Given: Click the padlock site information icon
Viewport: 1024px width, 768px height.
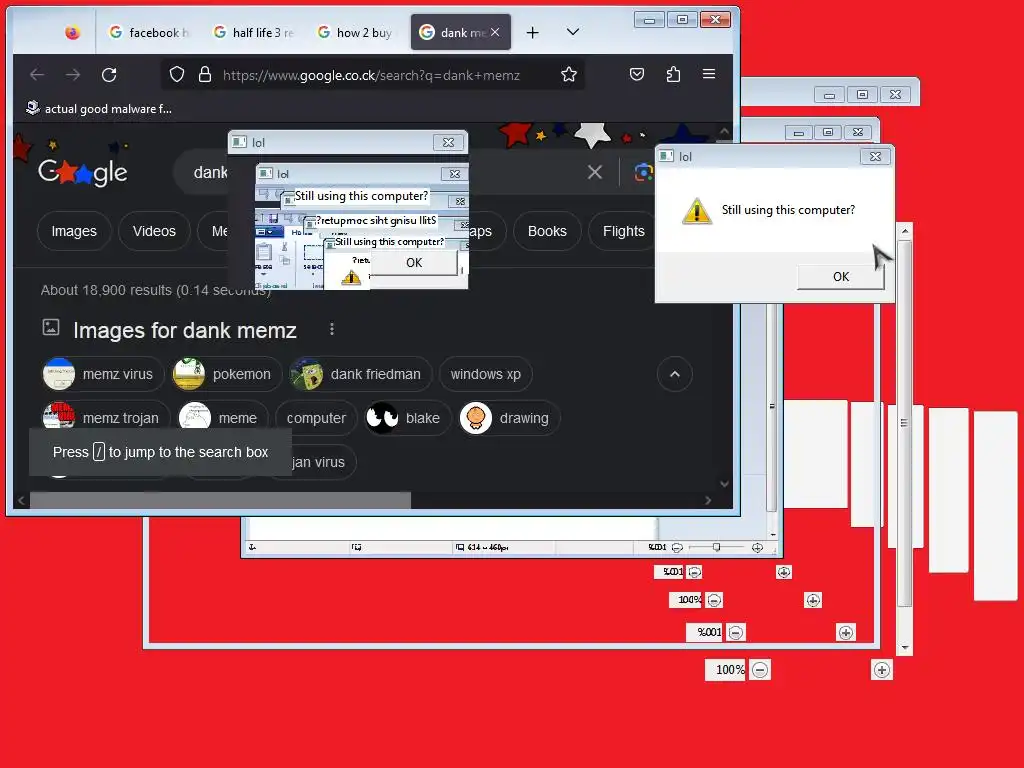Looking at the screenshot, I should (x=204, y=74).
